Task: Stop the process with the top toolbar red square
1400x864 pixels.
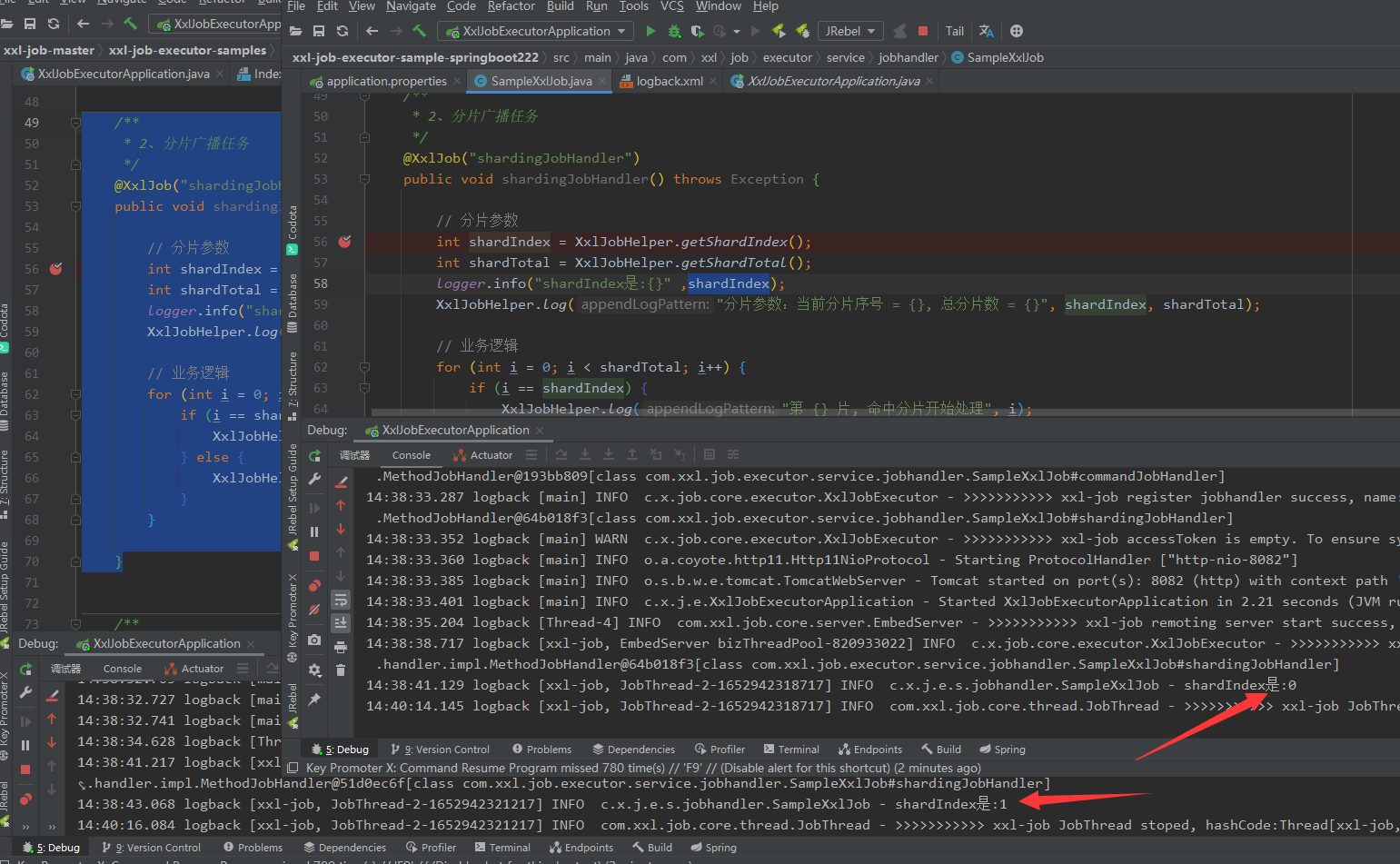Action: coord(923,31)
